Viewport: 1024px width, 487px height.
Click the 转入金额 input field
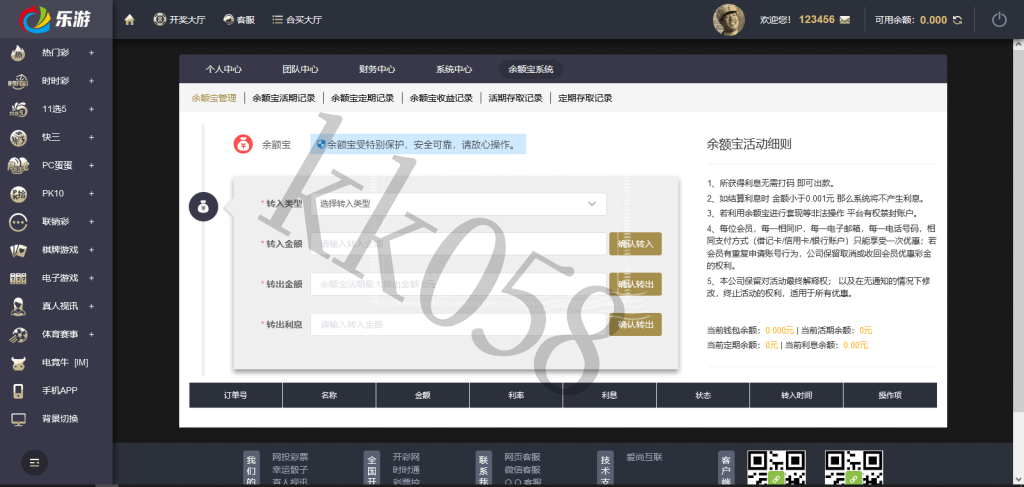[458, 244]
